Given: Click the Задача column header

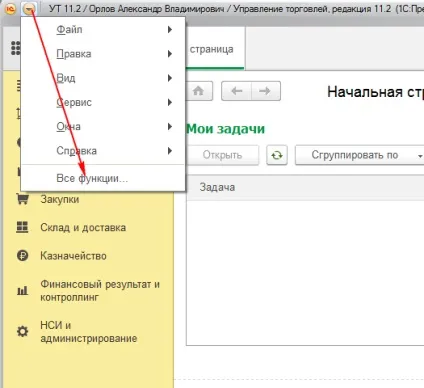Looking at the screenshot, I should (217, 187).
